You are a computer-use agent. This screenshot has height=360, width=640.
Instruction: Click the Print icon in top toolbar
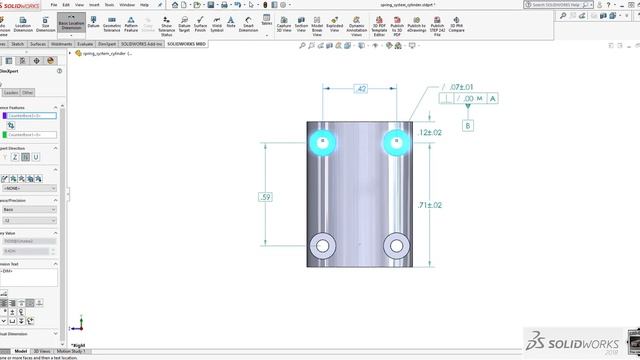pyautogui.click(x=224, y=5)
